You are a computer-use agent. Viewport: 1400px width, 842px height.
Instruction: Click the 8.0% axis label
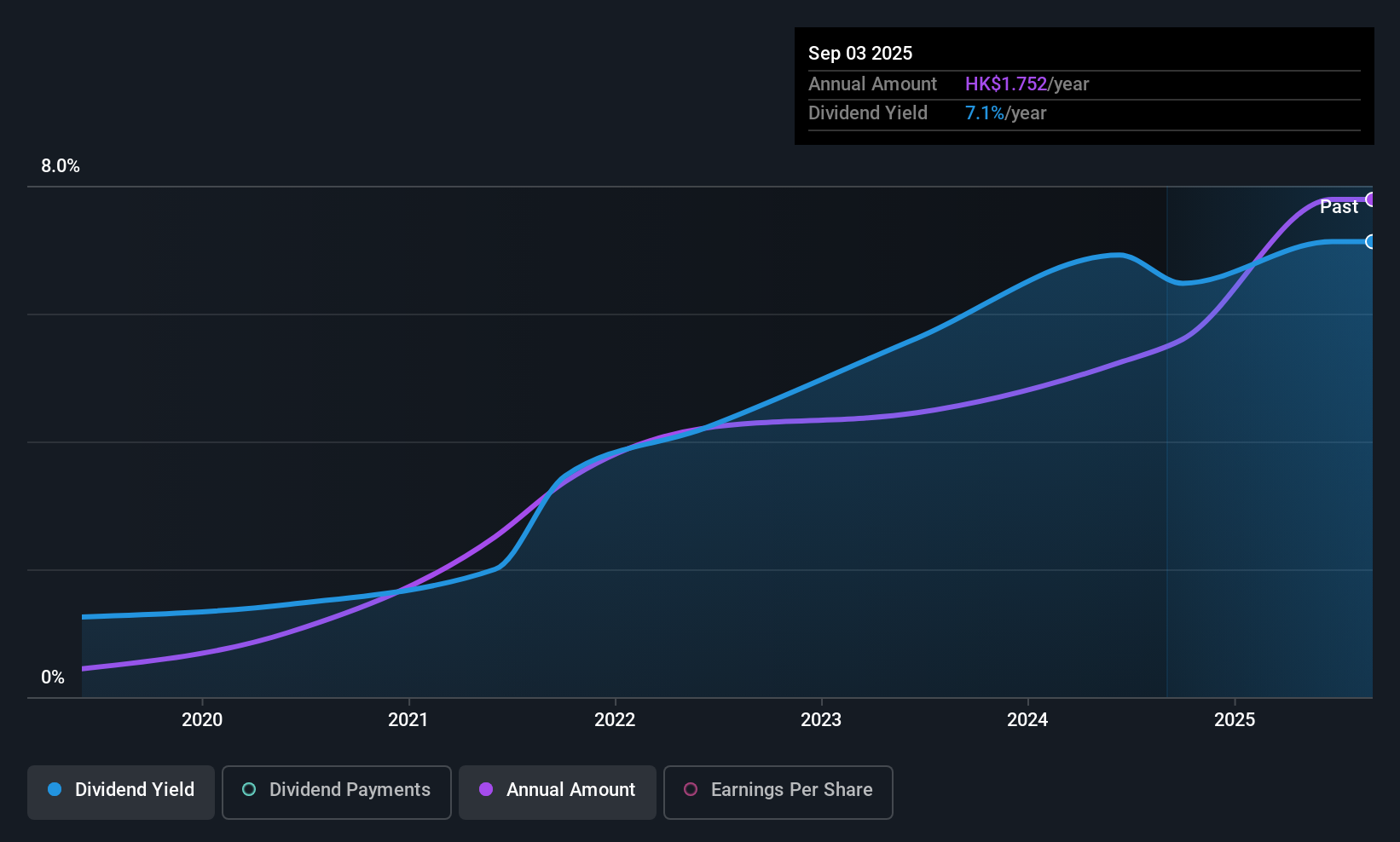point(61,166)
